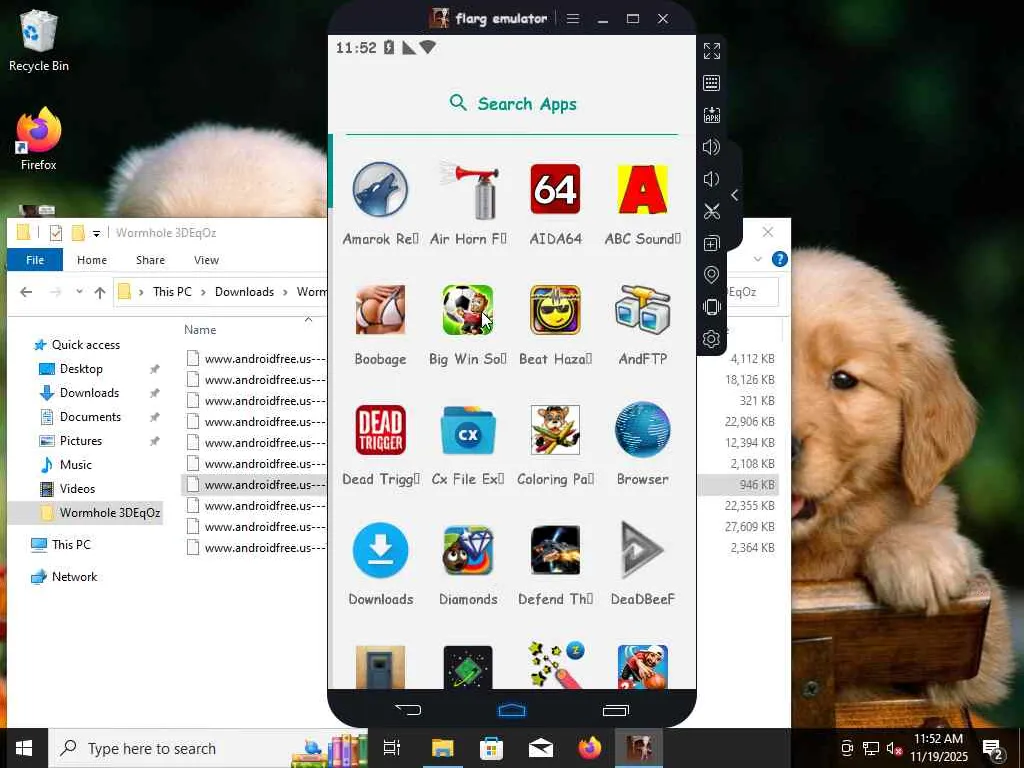The image size is (1024, 768).
Task: Go back in File Explorer
Action: 26,292
